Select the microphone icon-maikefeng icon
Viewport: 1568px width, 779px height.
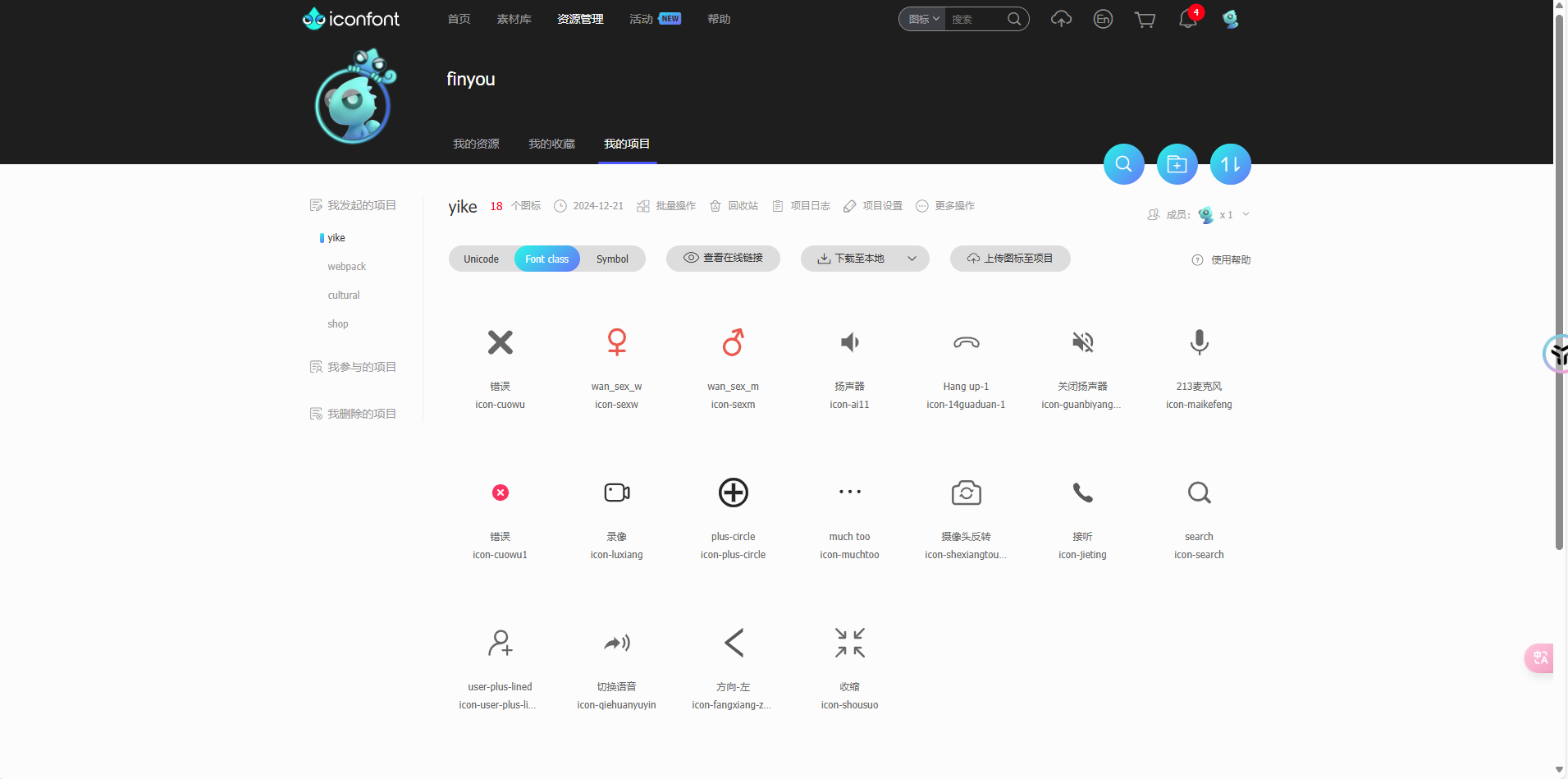tap(1199, 342)
